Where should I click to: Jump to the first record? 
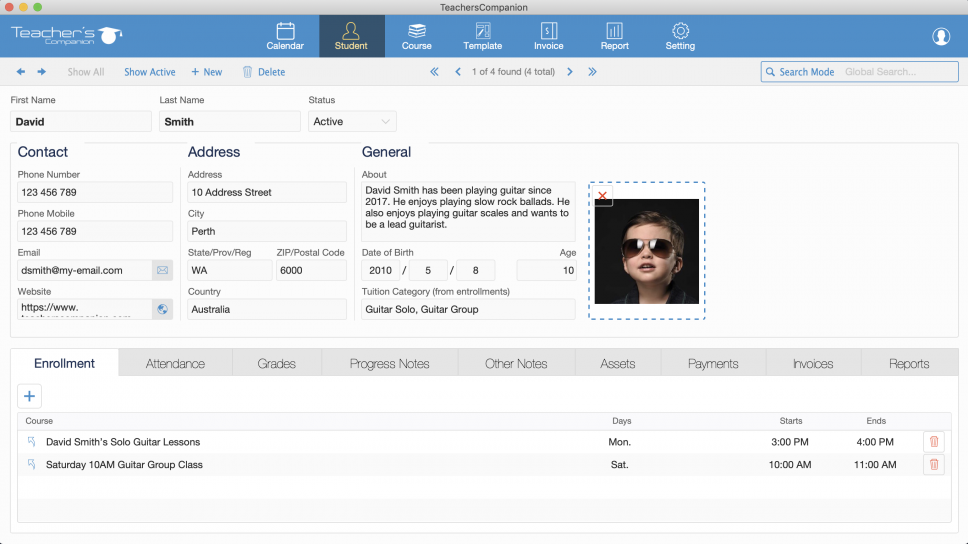(435, 72)
